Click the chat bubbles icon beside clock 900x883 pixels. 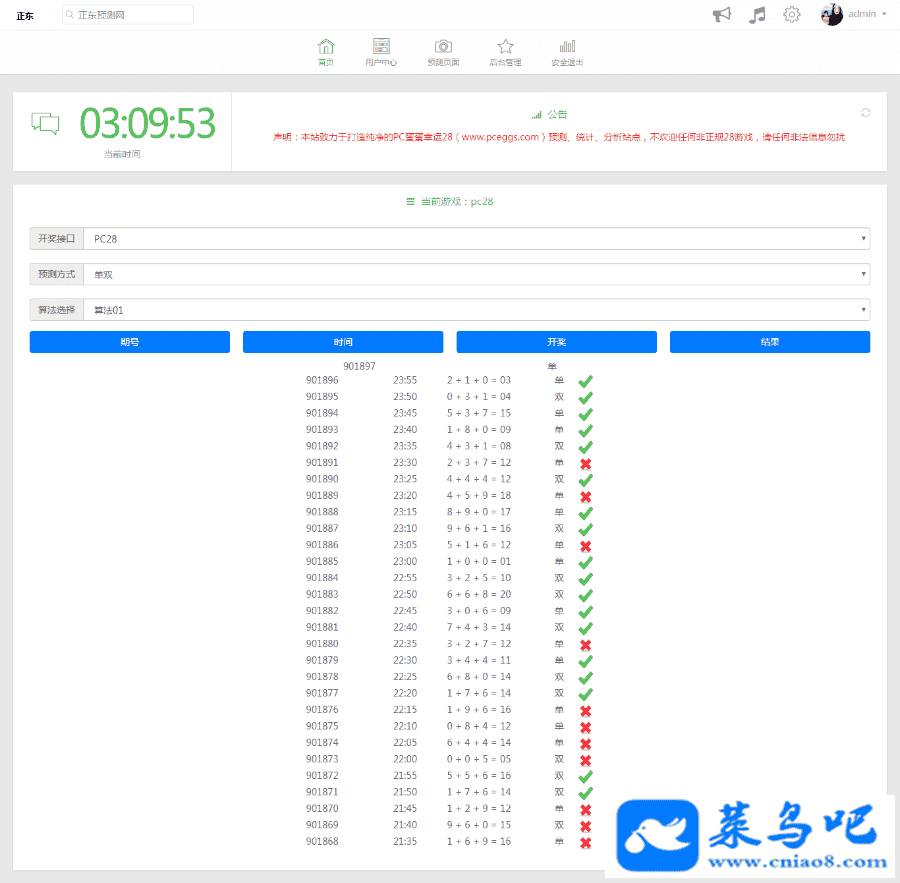tap(45, 123)
